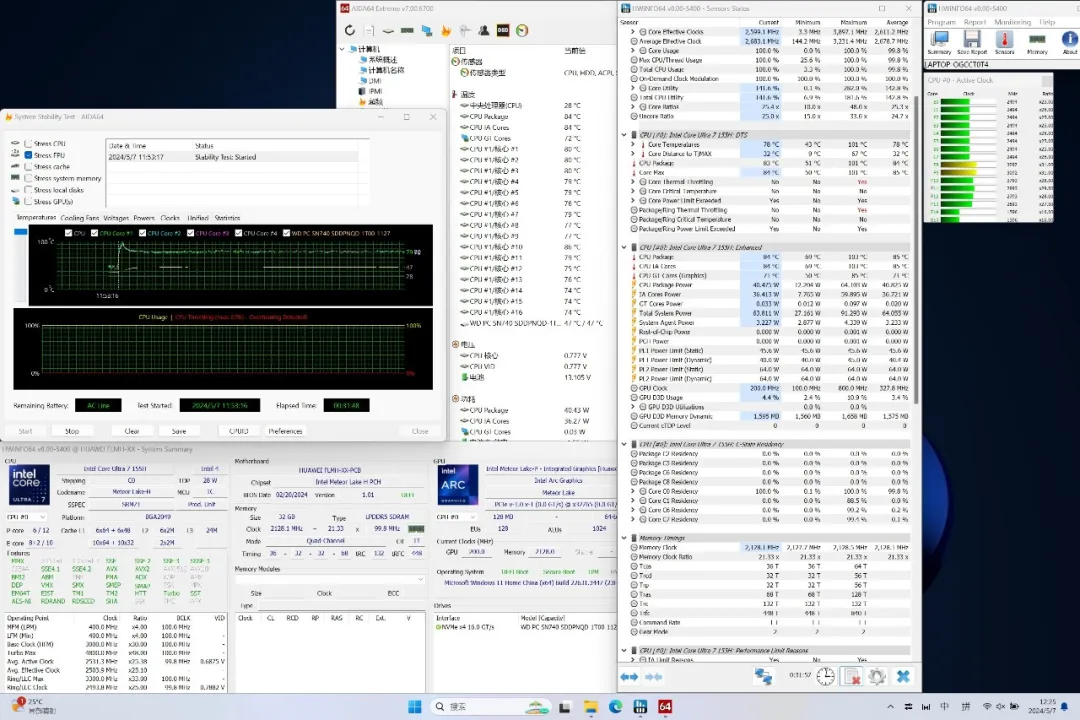
Task: Click the HWiNFO About info icon
Action: [x=1069, y=40]
